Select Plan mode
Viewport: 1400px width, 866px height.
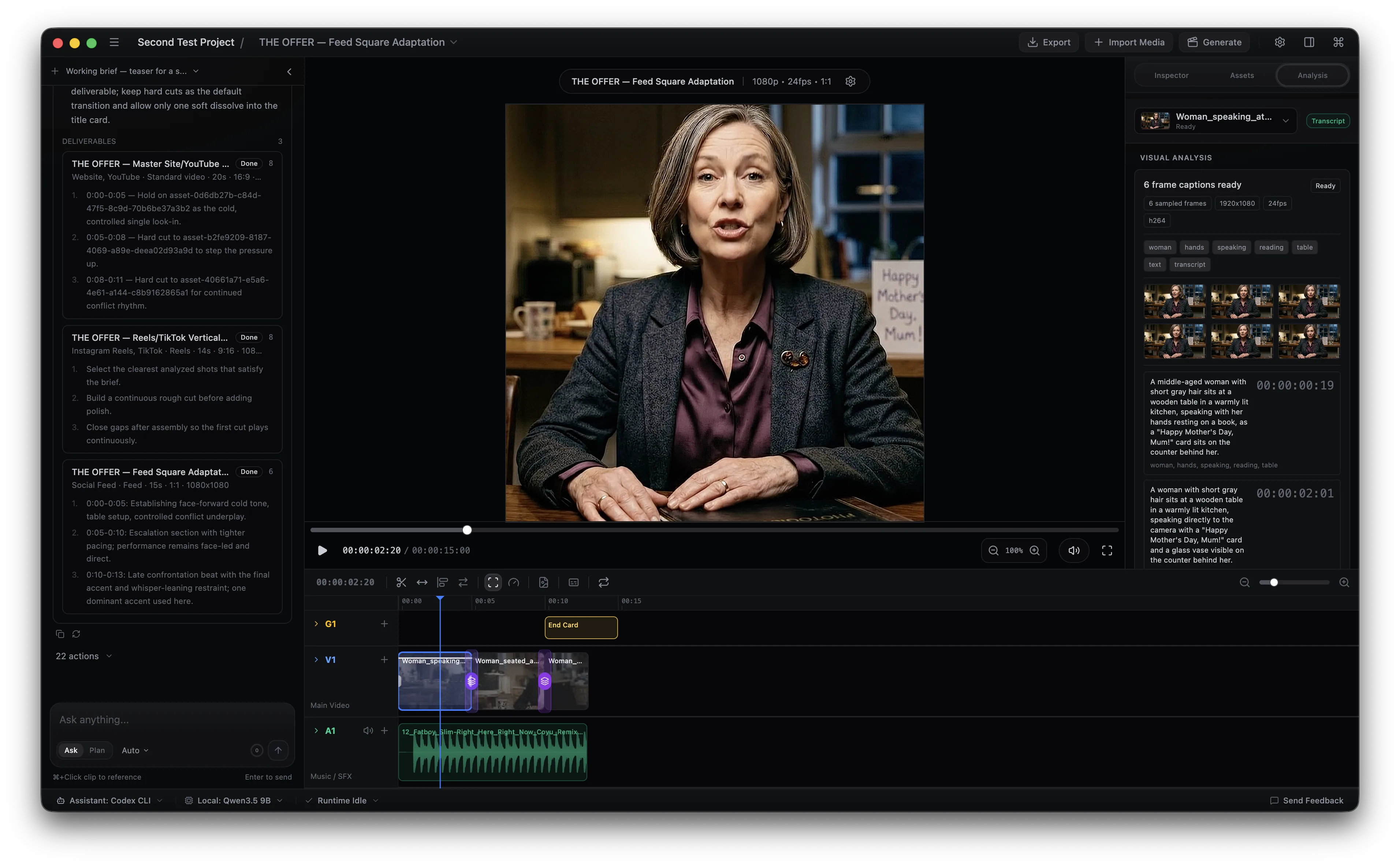[97, 750]
